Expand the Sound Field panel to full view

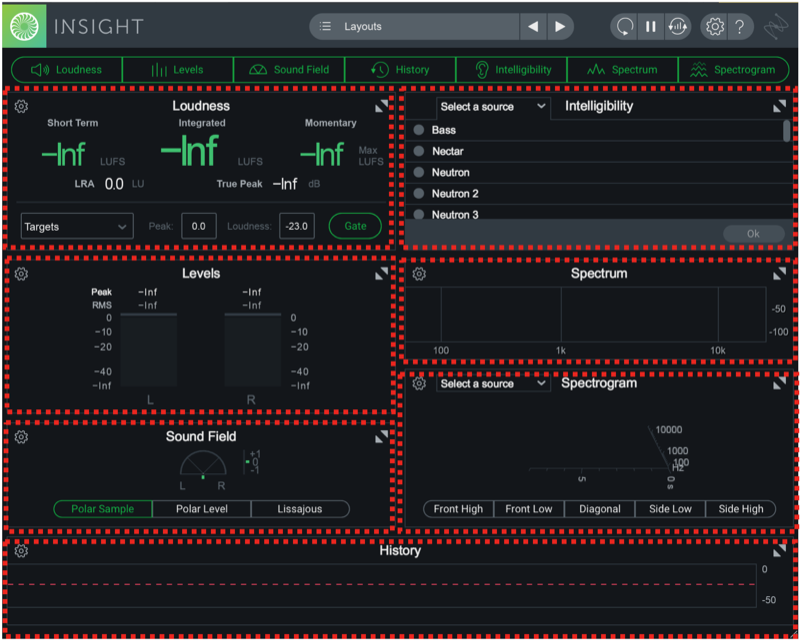381,437
